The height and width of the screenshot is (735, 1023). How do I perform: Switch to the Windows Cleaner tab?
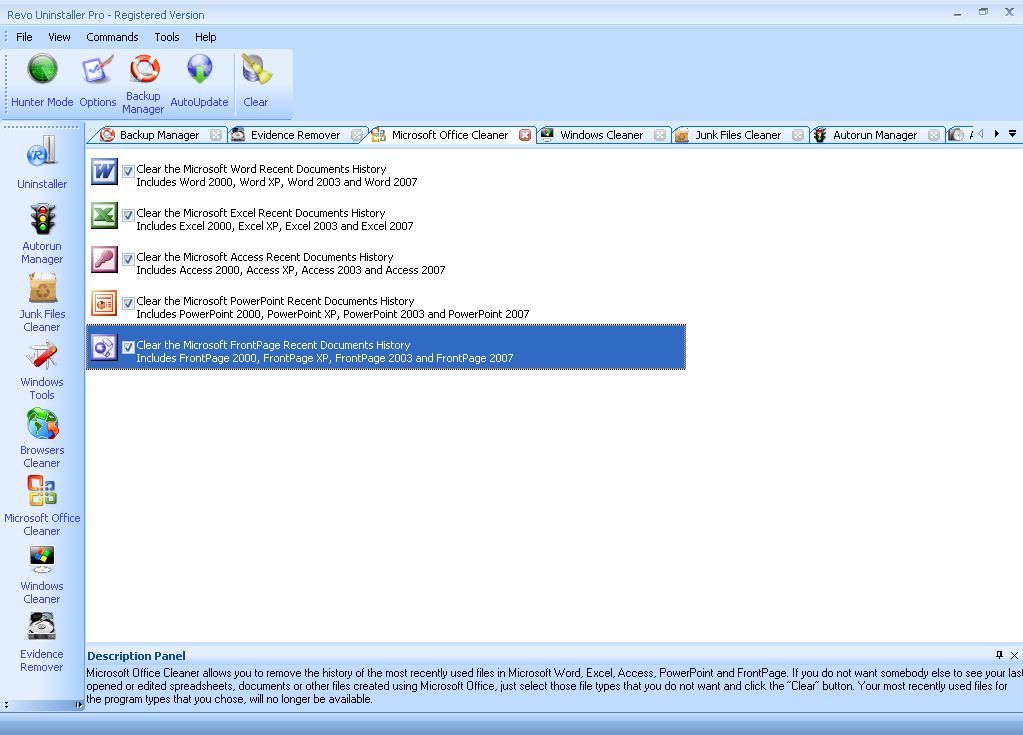click(x=600, y=133)
